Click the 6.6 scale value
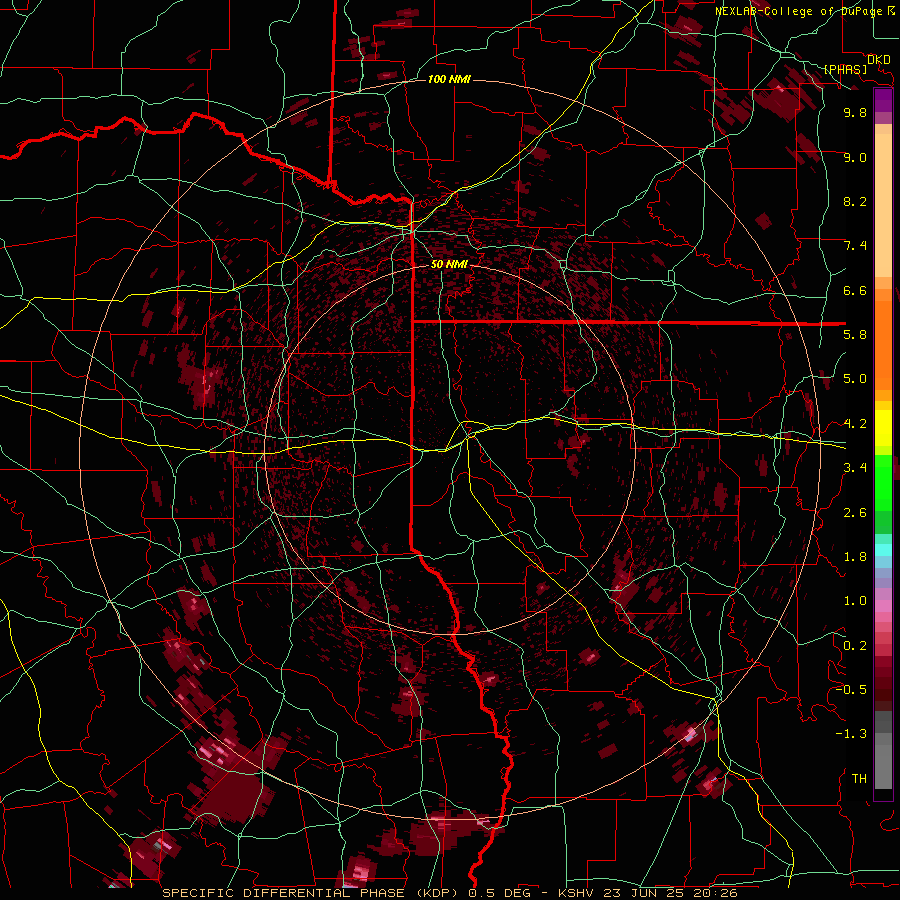Image resolution: width=900 pixels, height=900 pixels. (x=855, y=290)
